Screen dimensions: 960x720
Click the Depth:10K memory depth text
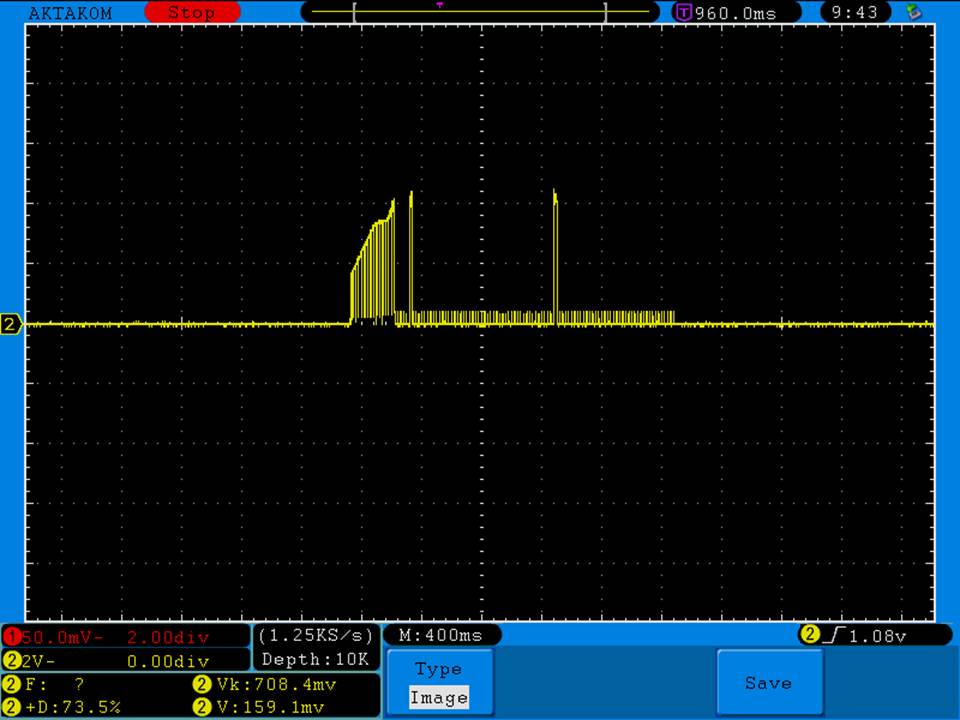[x=315, y=659]
